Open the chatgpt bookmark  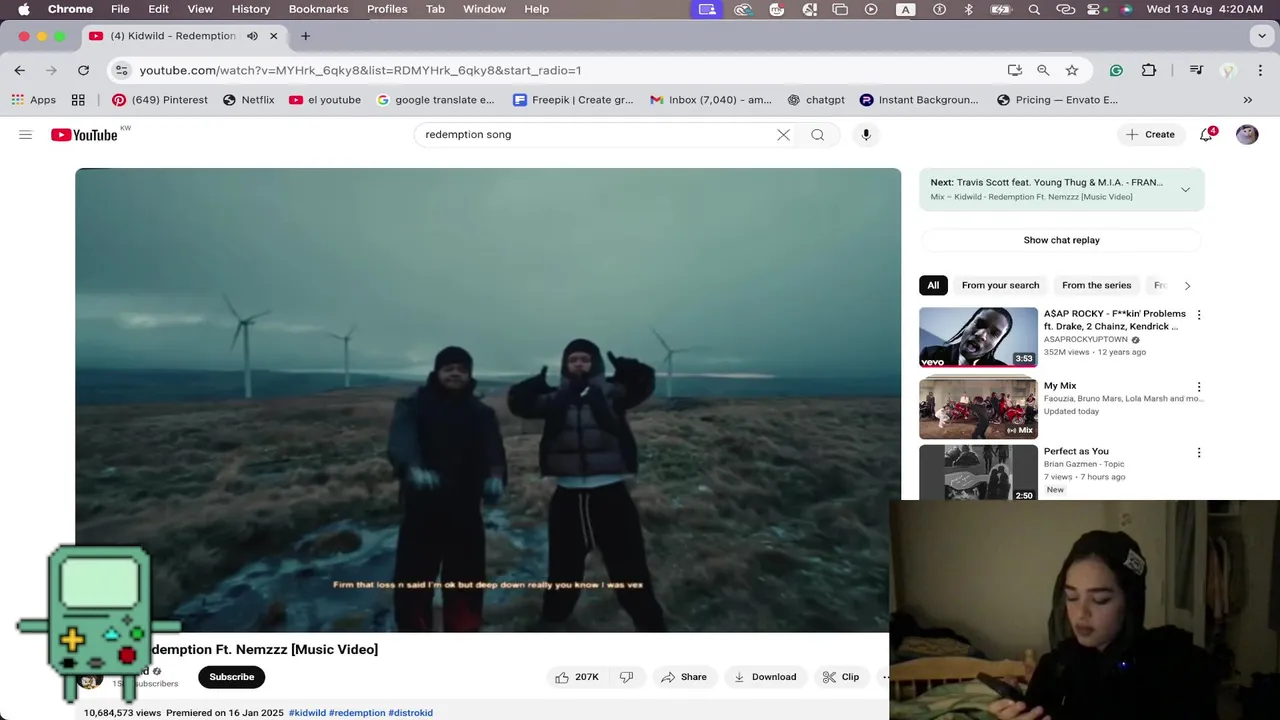[816, 100]
